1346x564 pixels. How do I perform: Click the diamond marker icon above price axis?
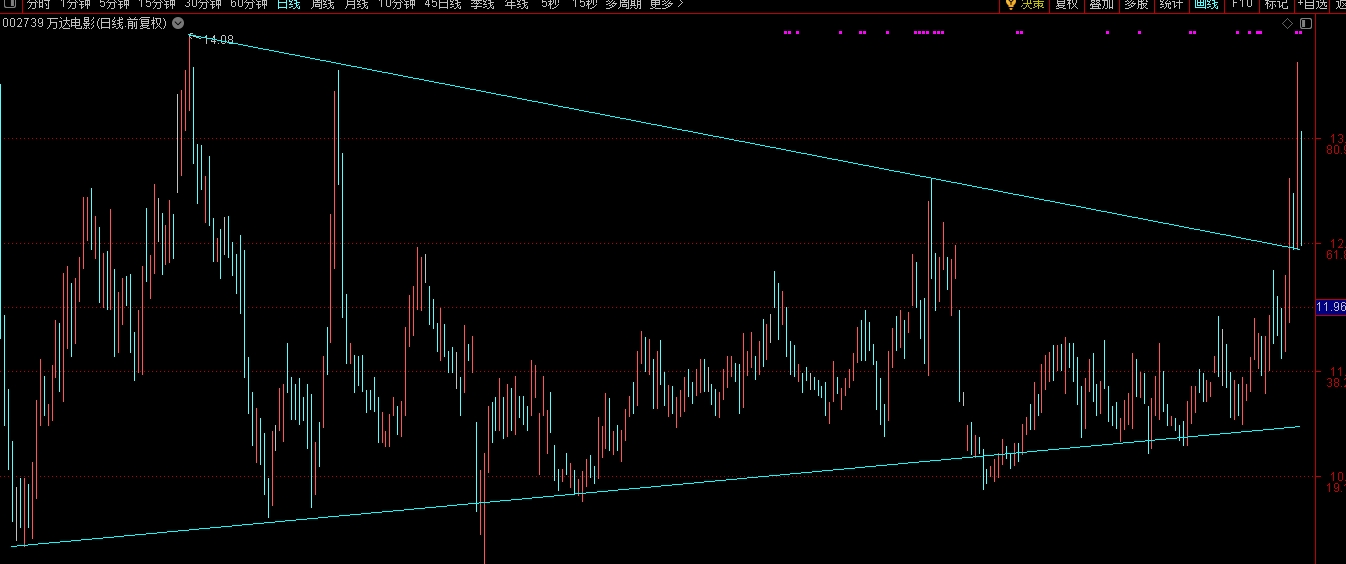coord(1287,22)
